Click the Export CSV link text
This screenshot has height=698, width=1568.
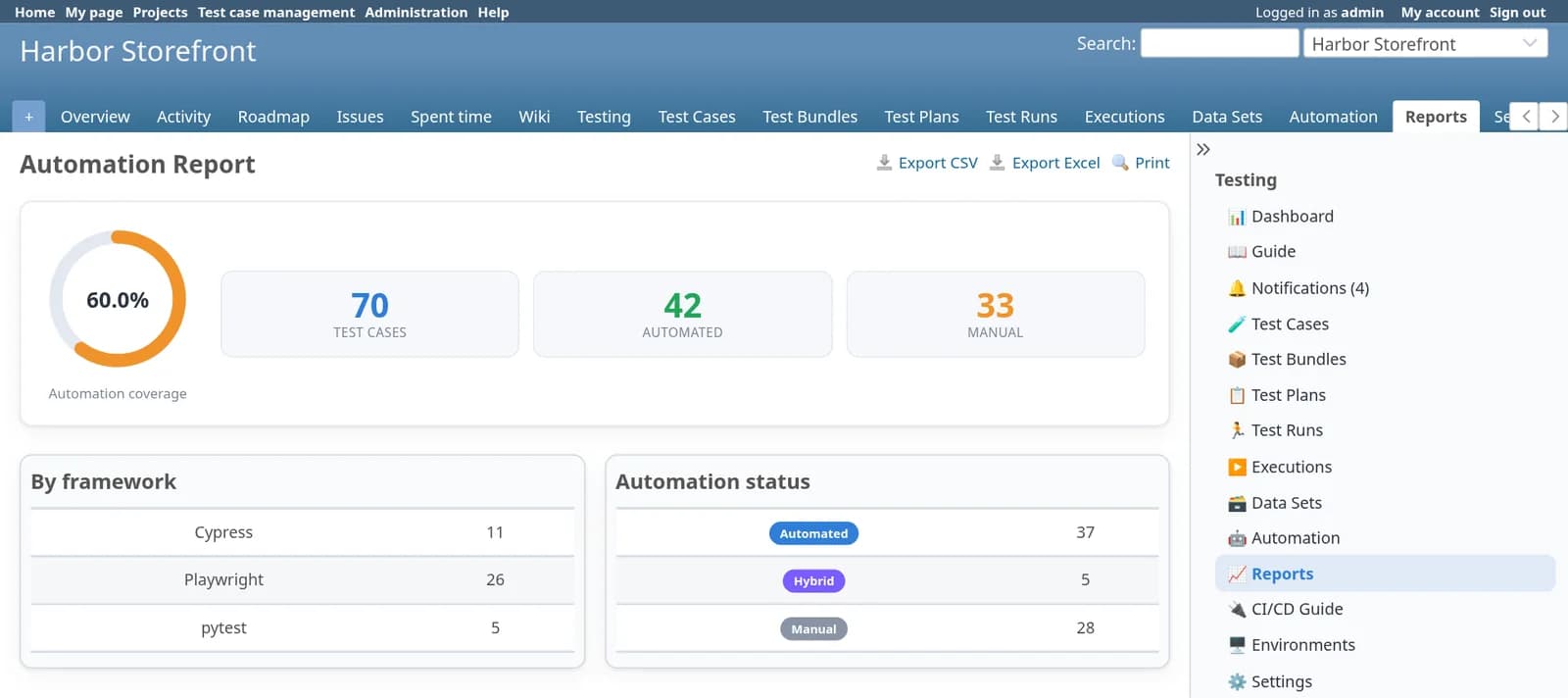[938, 163]
